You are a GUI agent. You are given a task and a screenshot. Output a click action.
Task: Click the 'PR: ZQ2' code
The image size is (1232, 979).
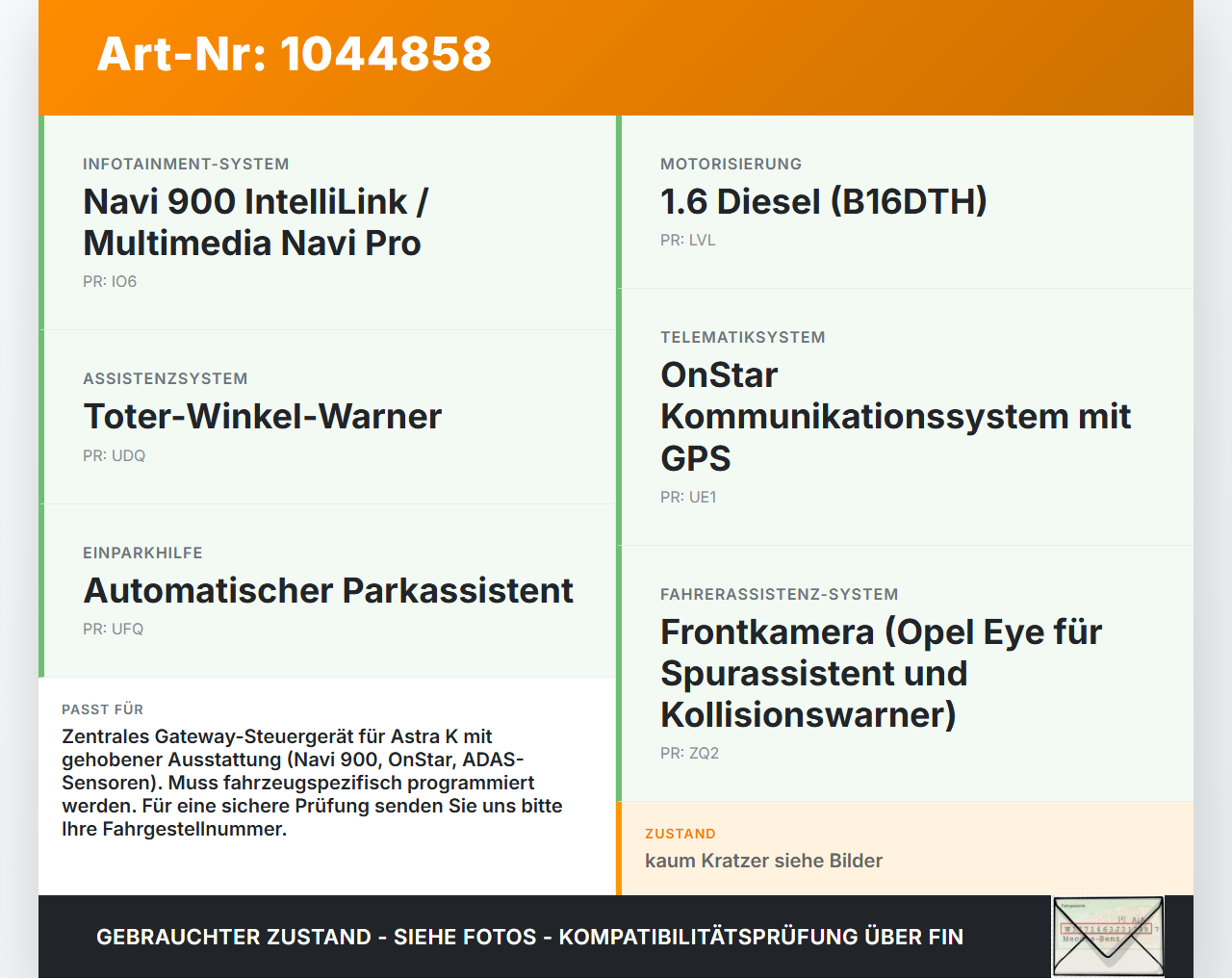[689, 754]
